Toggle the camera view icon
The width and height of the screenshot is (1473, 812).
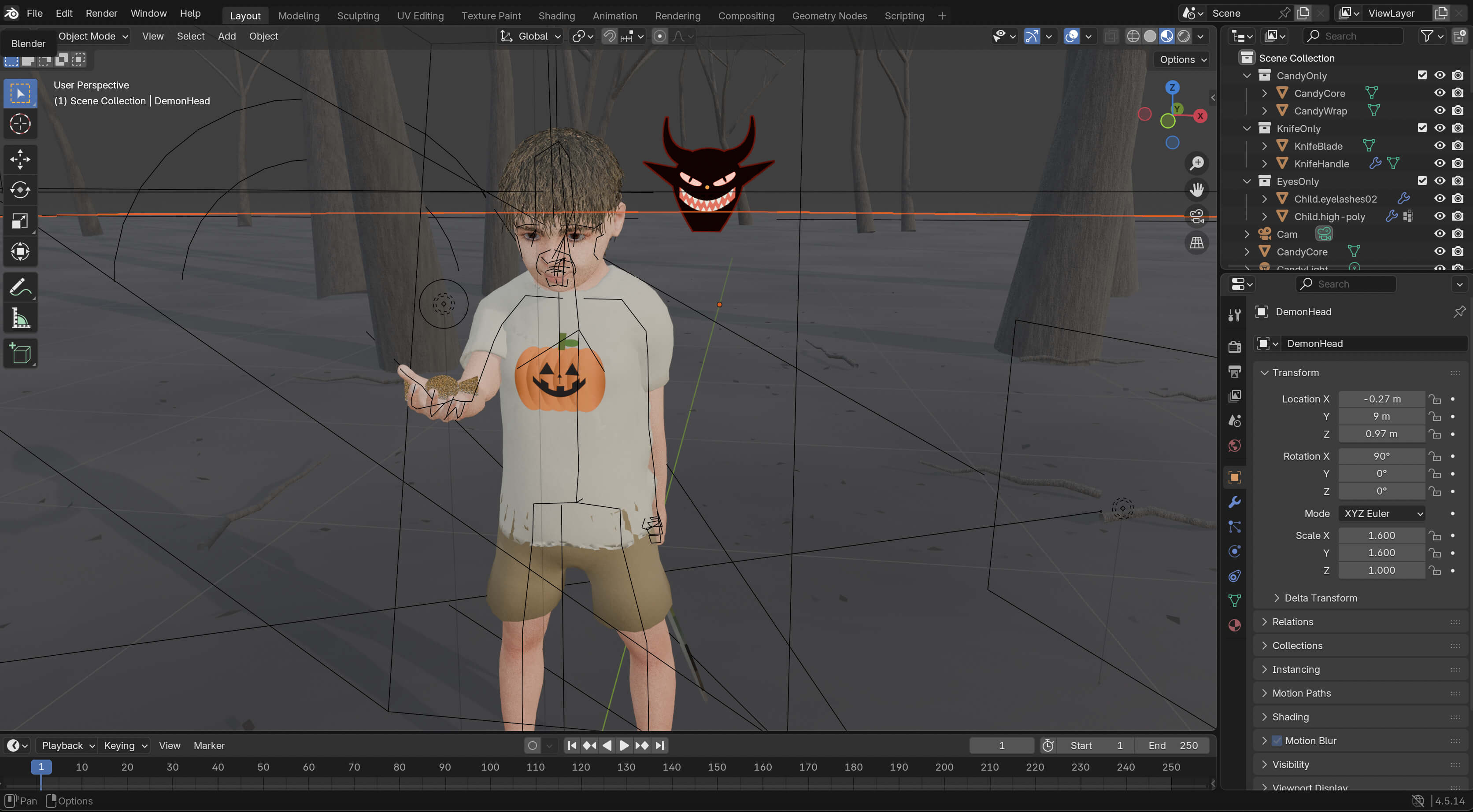(x=1196, y=216)
